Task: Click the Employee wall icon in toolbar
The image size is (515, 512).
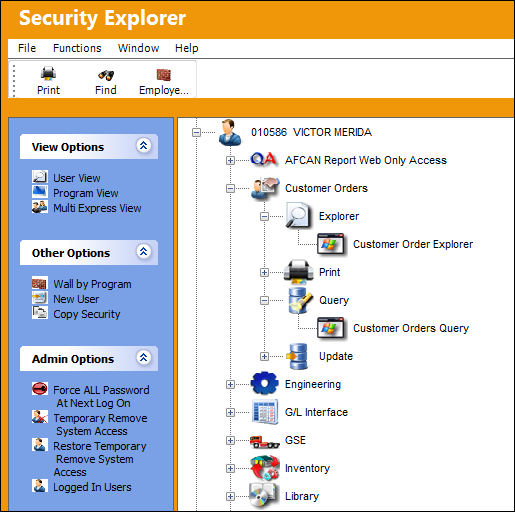Action: (x=164, y=75)
